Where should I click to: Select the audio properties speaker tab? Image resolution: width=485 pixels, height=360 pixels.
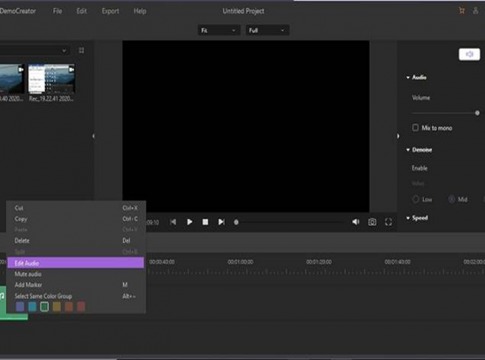[469, 54]
